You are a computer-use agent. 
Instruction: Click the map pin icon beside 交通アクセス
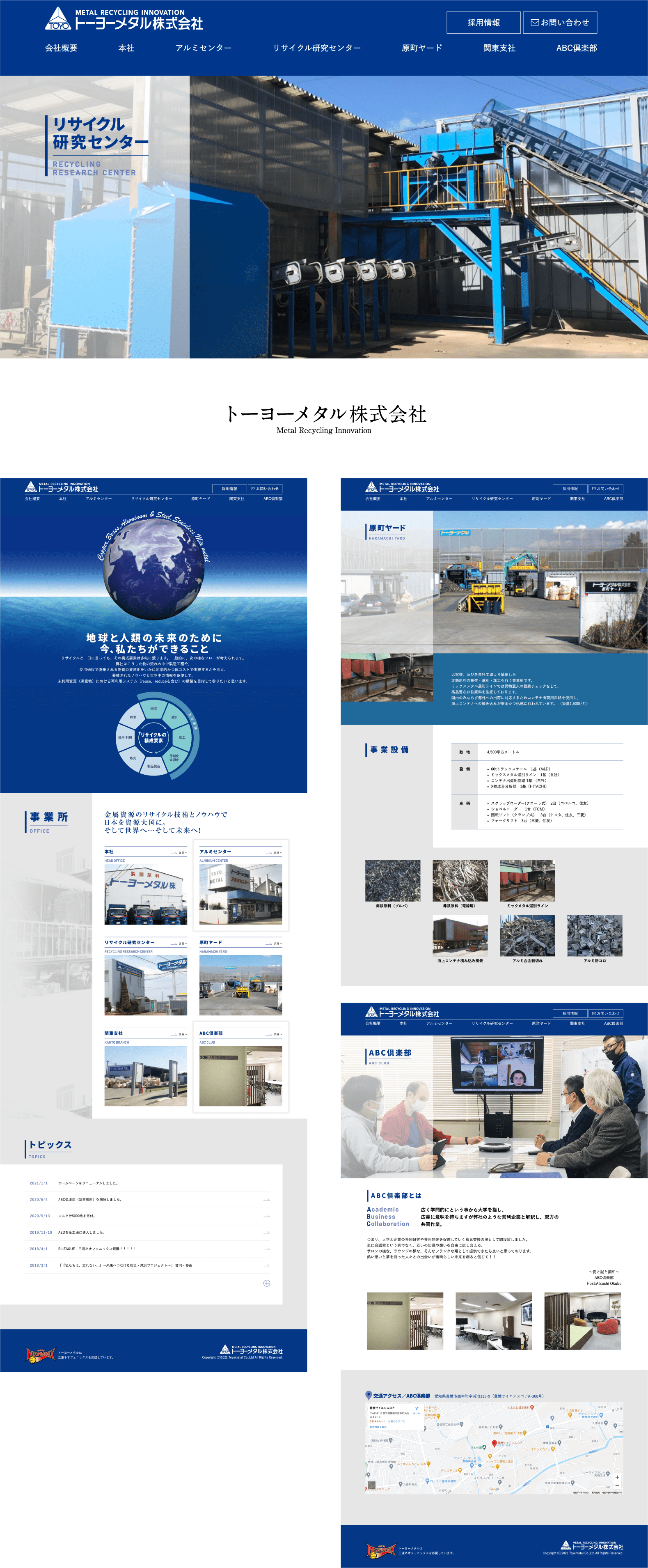tap(368, 1395)
